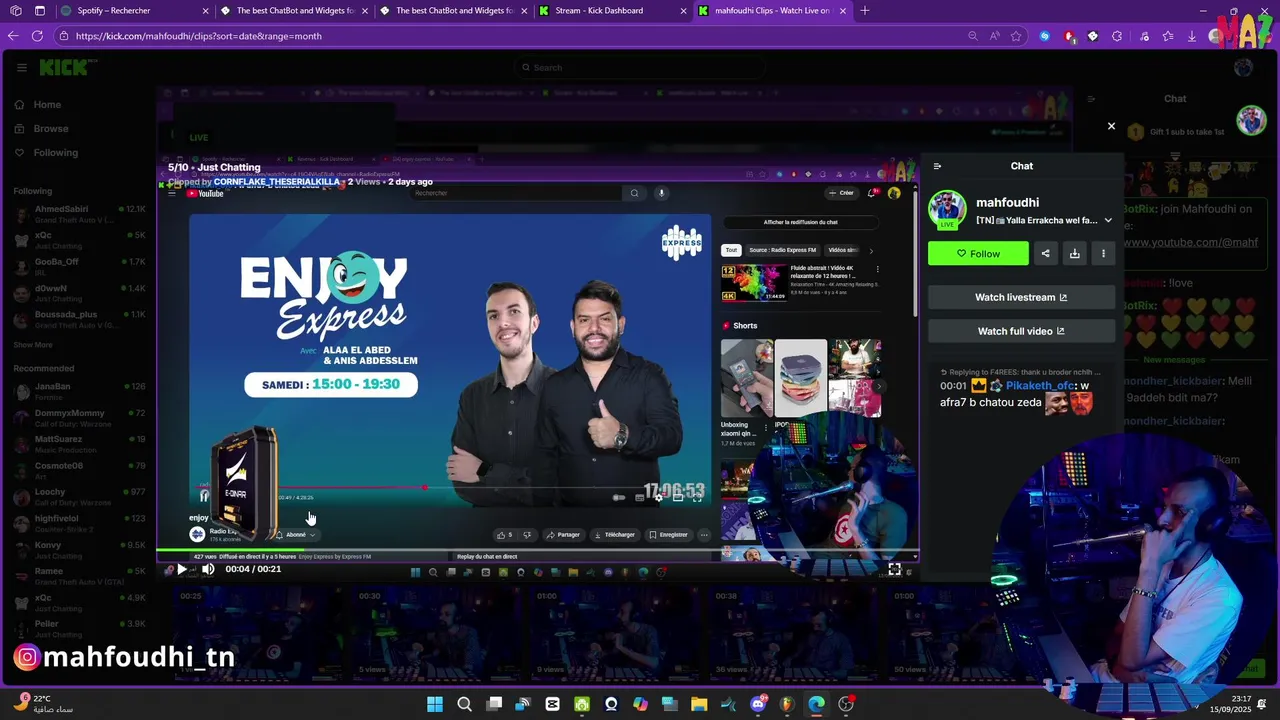The height and width of the screenshot is (720, 1280).
Task: Open Ramee in Recommended channels
Action: pos(79,577)
